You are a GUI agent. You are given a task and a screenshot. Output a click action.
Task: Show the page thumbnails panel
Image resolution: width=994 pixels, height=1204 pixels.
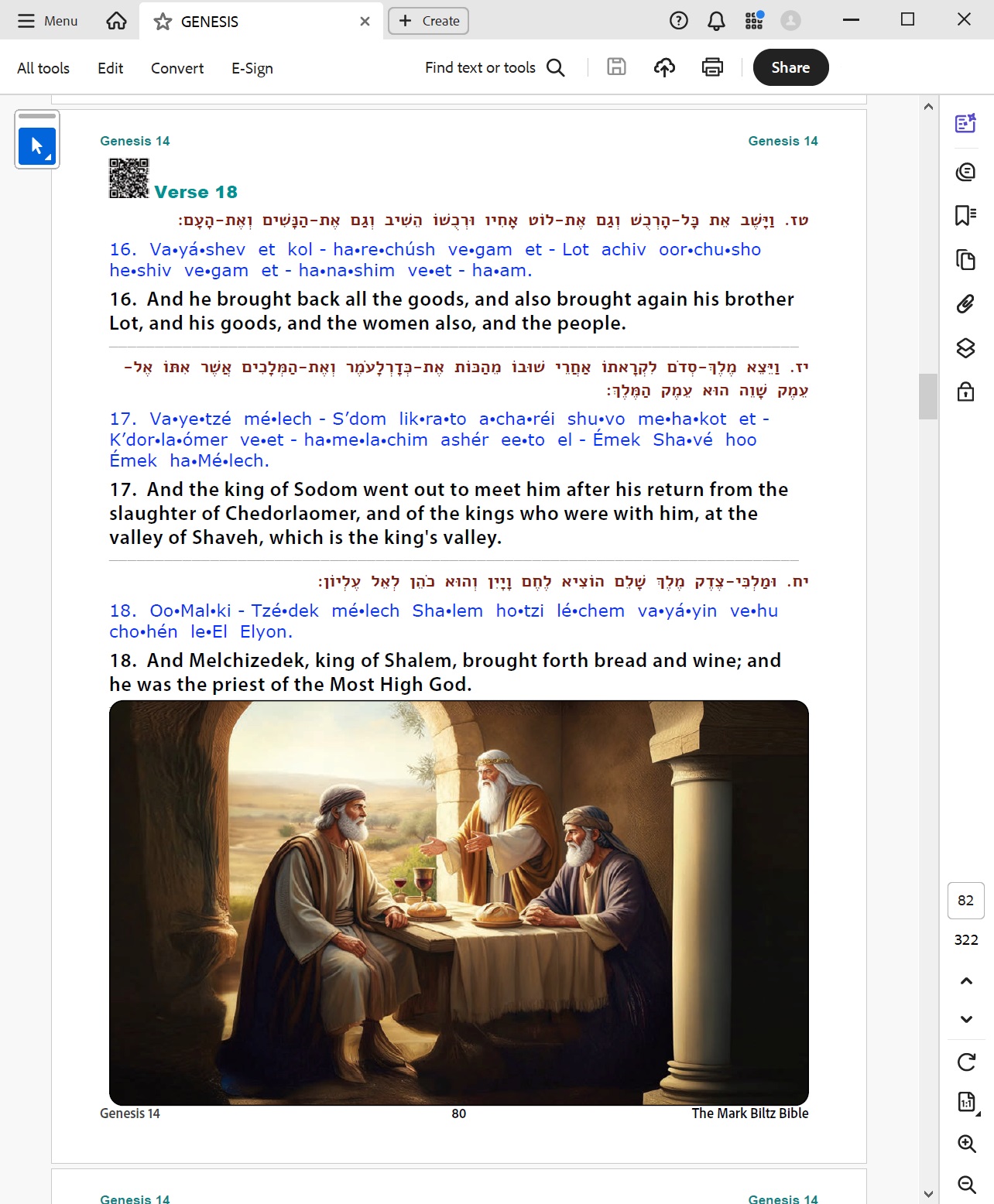point(965,259)
